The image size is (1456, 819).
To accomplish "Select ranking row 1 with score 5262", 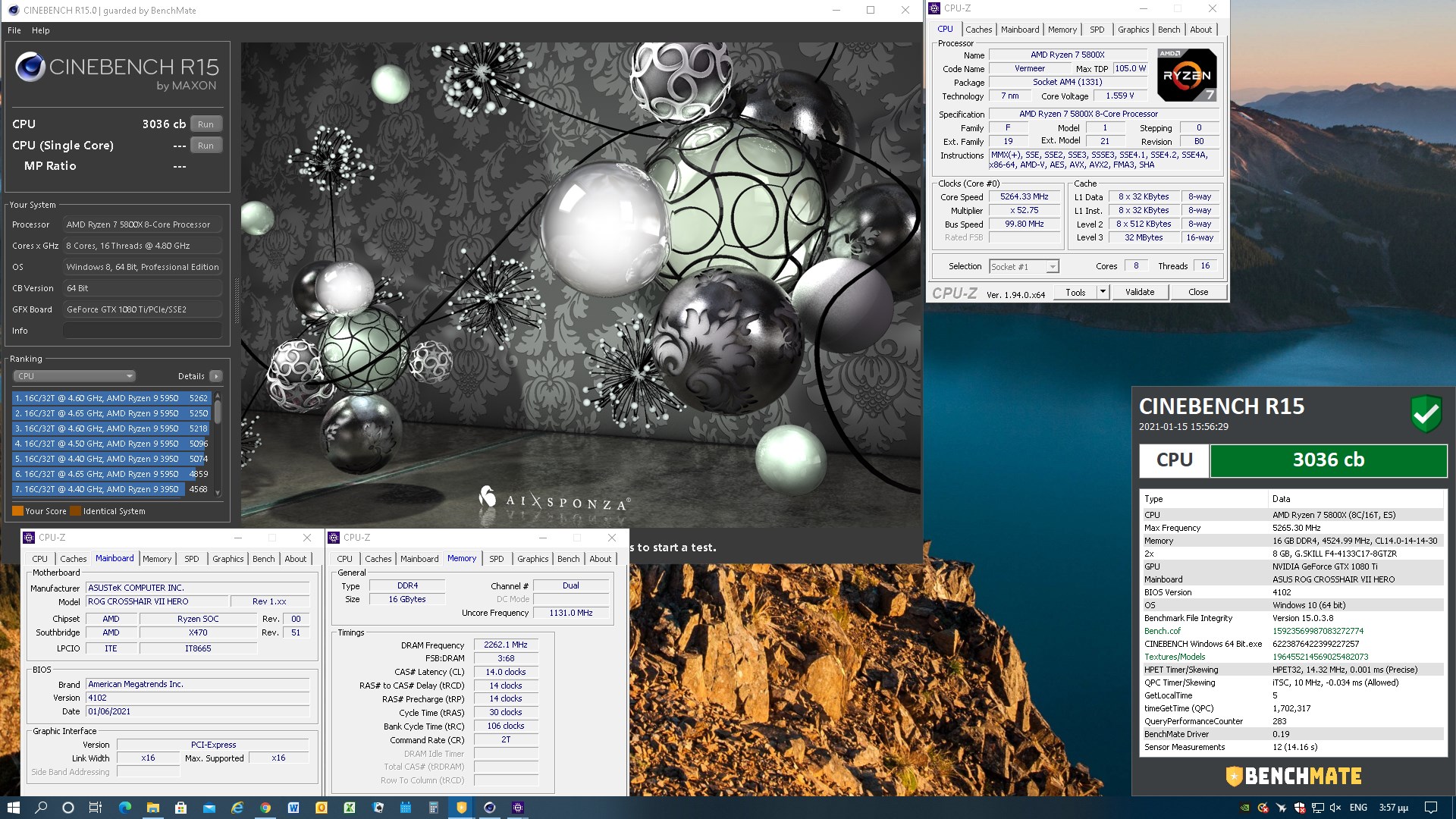I will pyautogui.click(x=111, y=398).
